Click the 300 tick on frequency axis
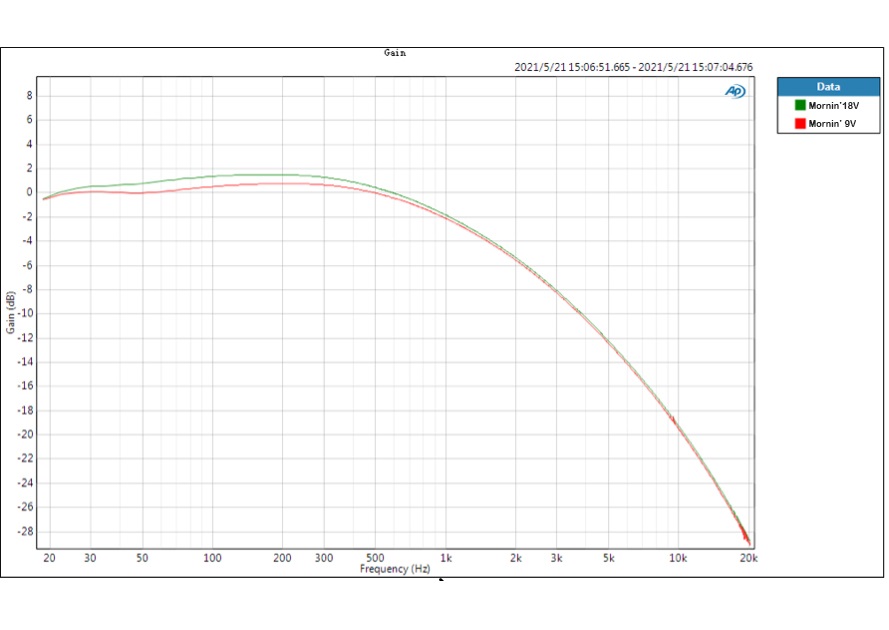Screen dimensions: 889x630 tap(324, 558)
